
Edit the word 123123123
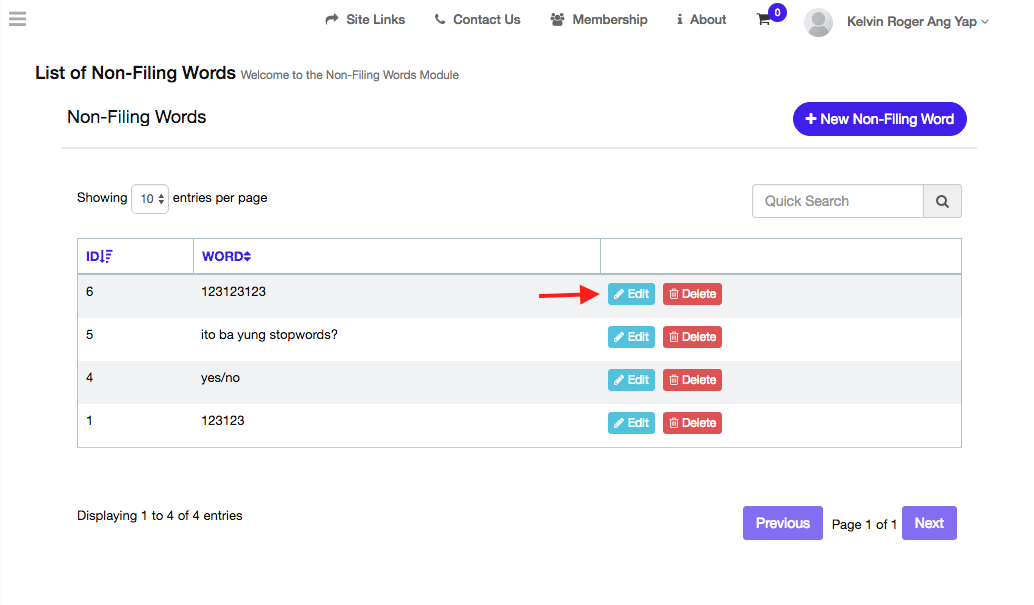tap(631, 294)
